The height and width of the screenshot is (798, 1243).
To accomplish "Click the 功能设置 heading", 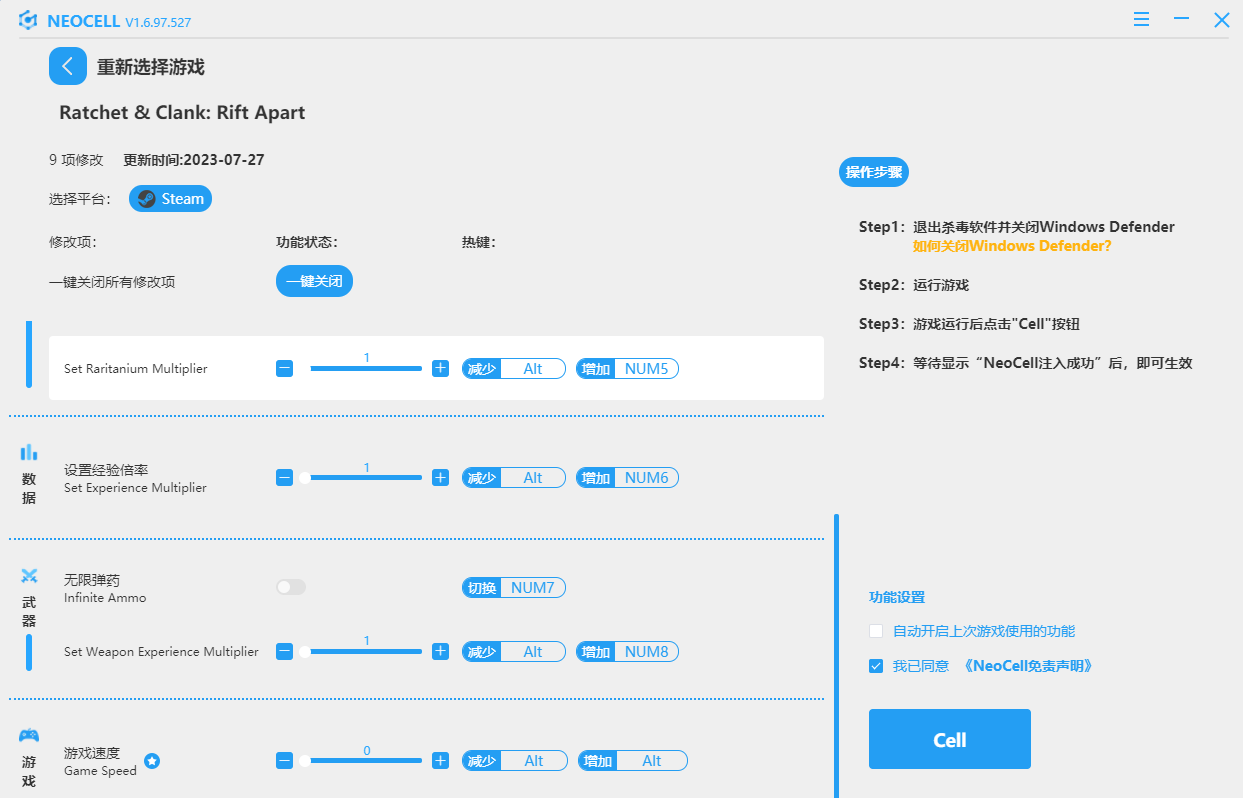I will coord(897,597).
